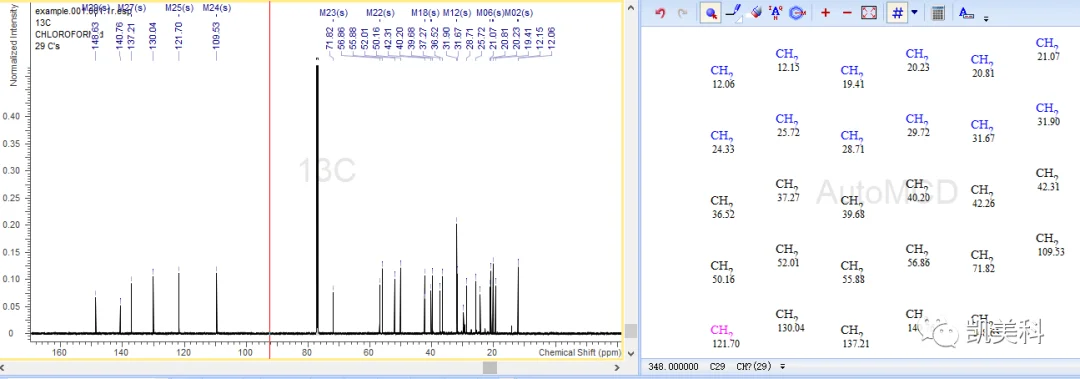Select the CH2 fragment labeled 20.81
Image resolution: width=1080 pixels, height=379 pixels.
tap(983, 66)
